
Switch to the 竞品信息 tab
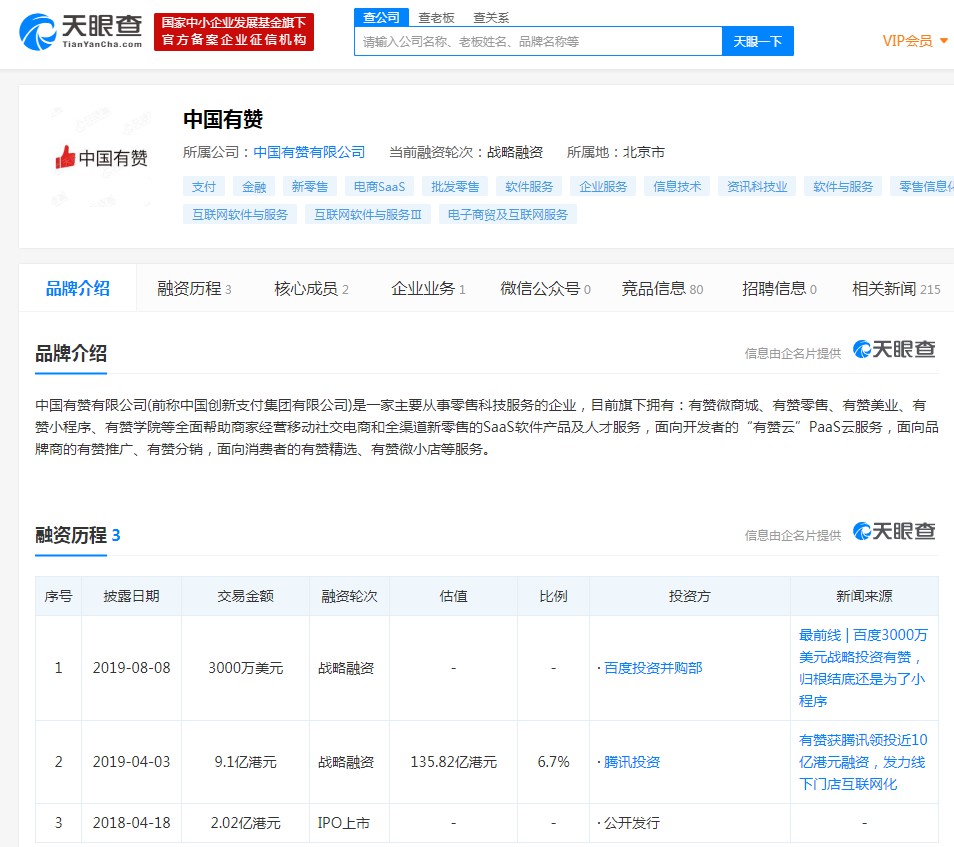pyautogui.click(x=662, y=288)
